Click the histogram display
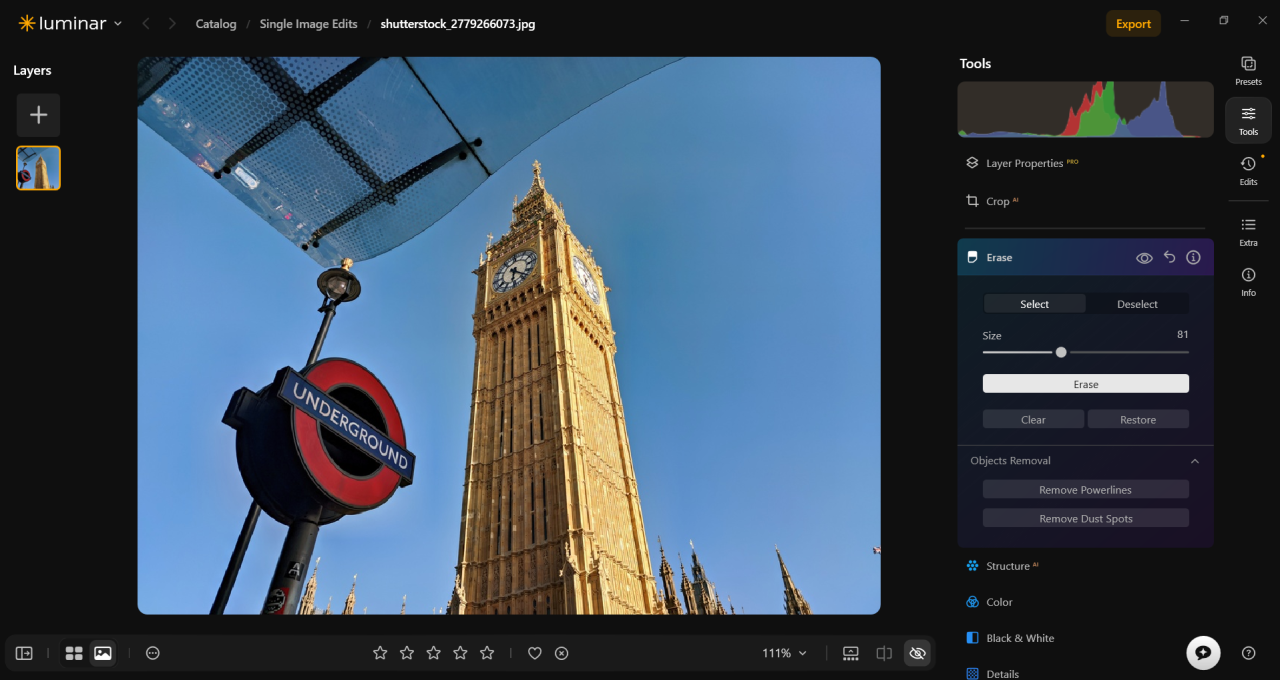The width and height of the screenshot is (1280, 680). click(1085, 109)
